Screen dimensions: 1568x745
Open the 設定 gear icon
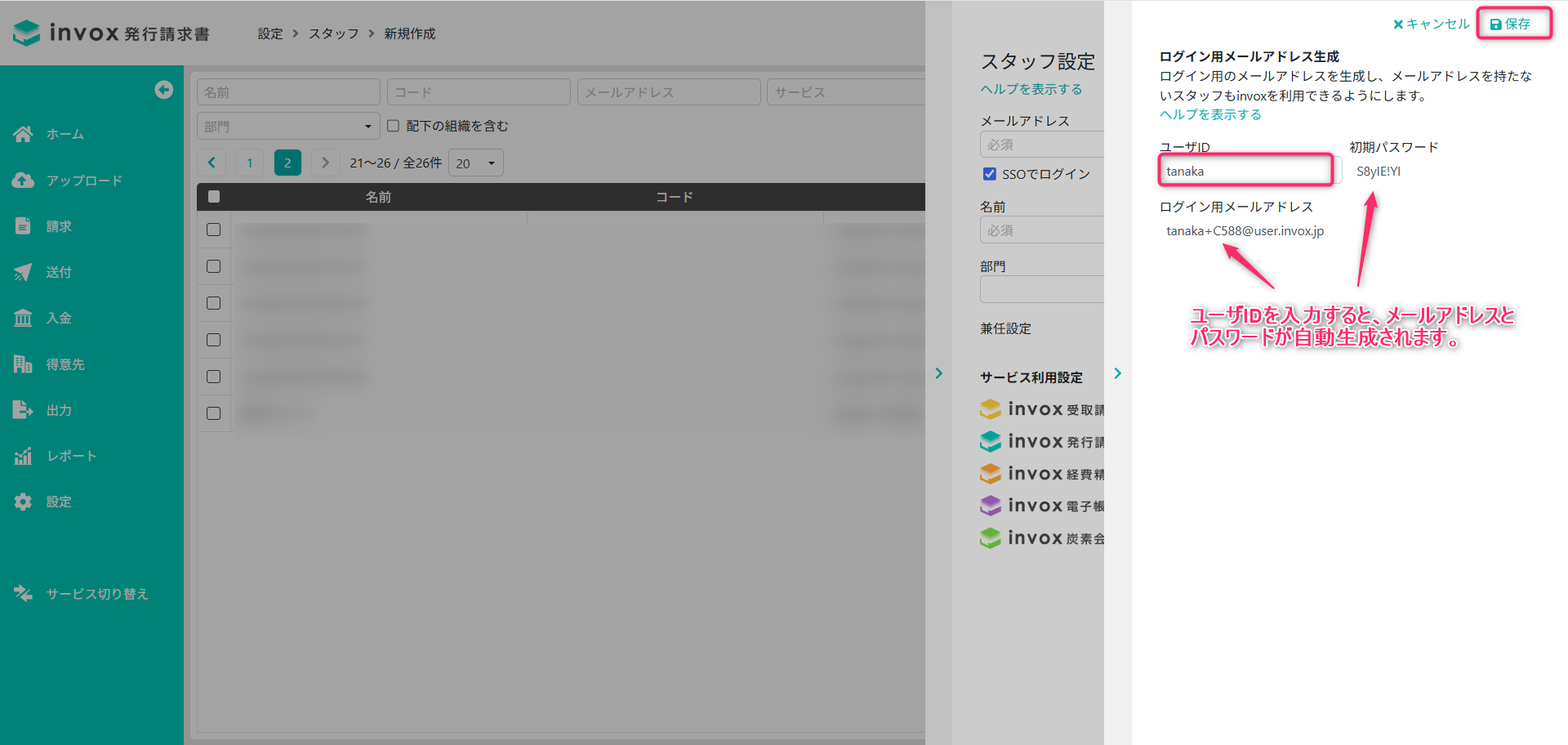click(23, 502)
